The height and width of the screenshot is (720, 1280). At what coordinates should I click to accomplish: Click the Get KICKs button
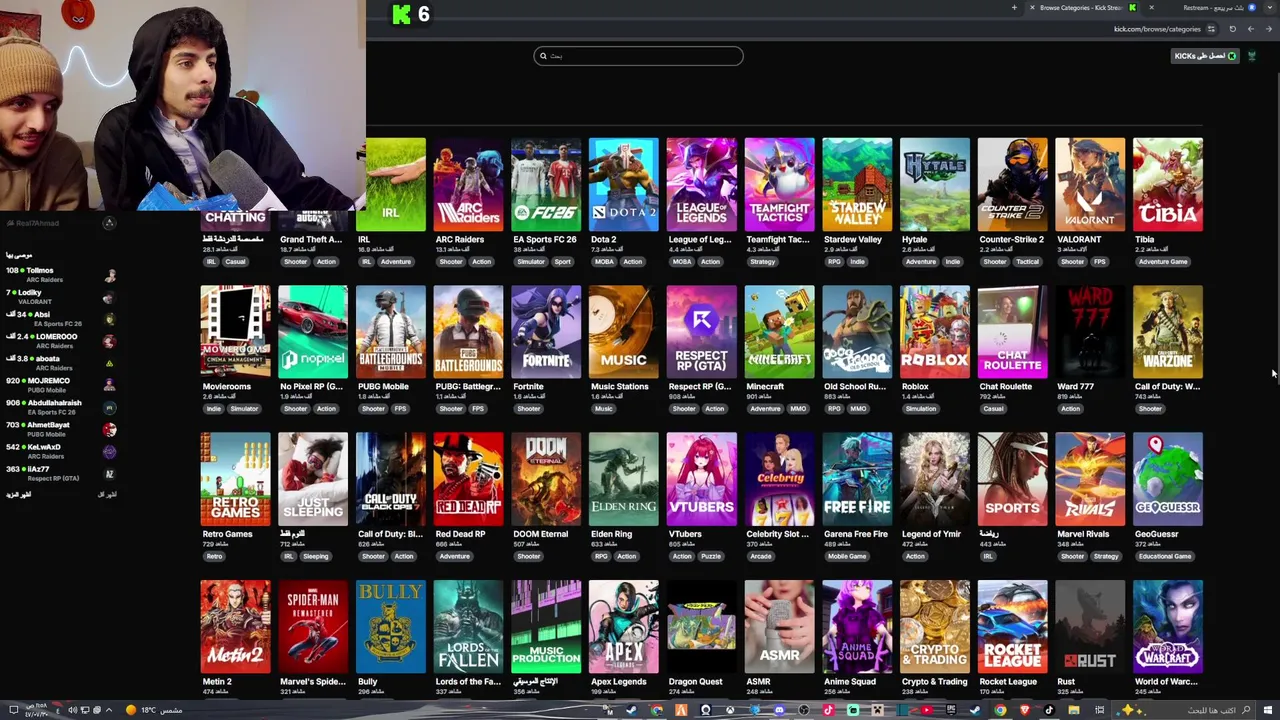(1205, 56)
